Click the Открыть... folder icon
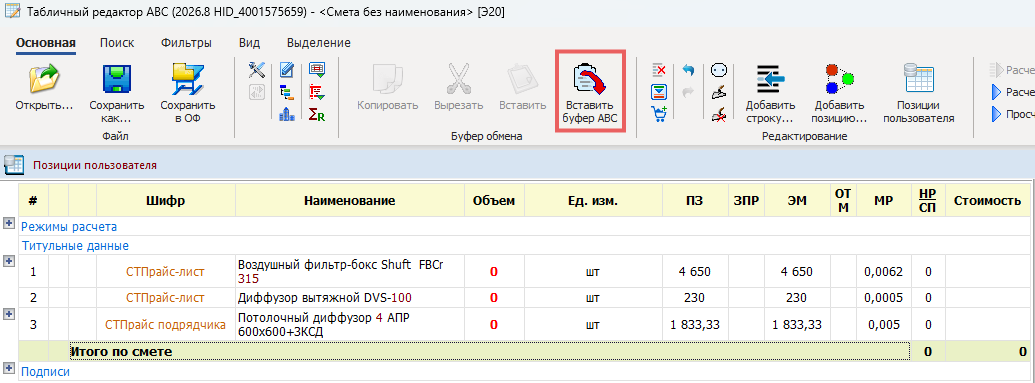Viewport: 1035px width, 383px height. coord(44,79)
